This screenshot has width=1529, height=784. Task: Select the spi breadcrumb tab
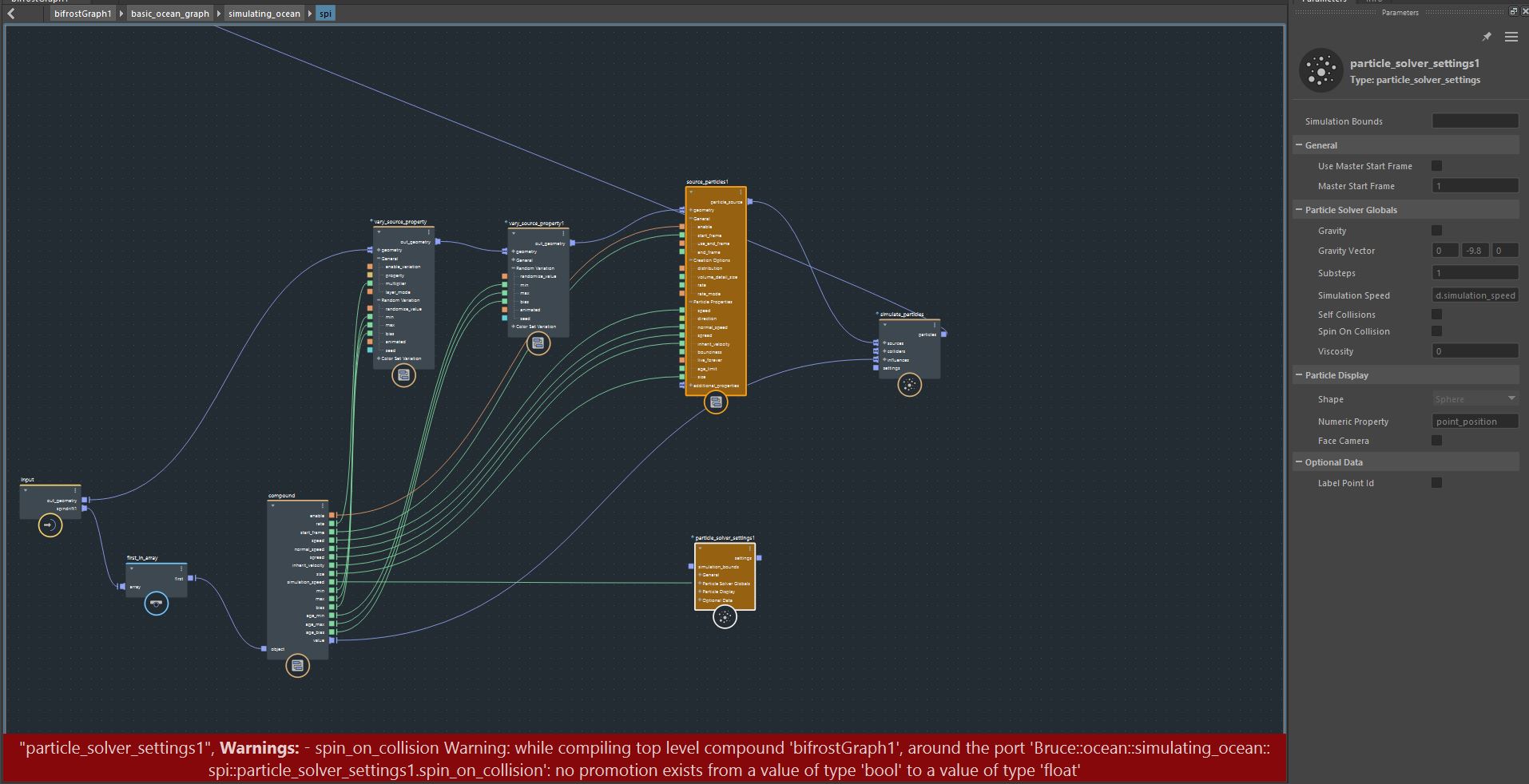pos(324,13)
